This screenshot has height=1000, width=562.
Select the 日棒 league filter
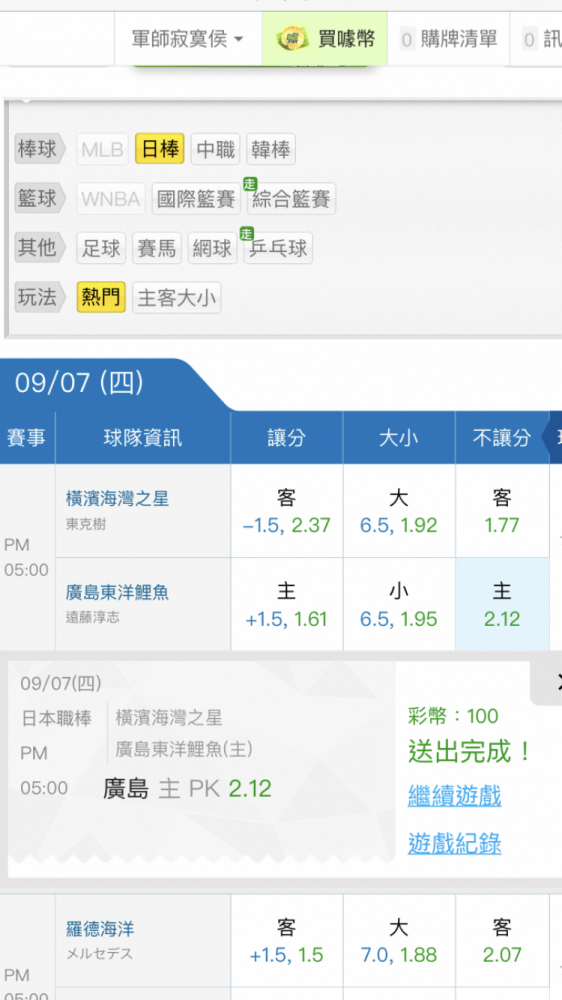pyautogui.click(x=160, y=149)
